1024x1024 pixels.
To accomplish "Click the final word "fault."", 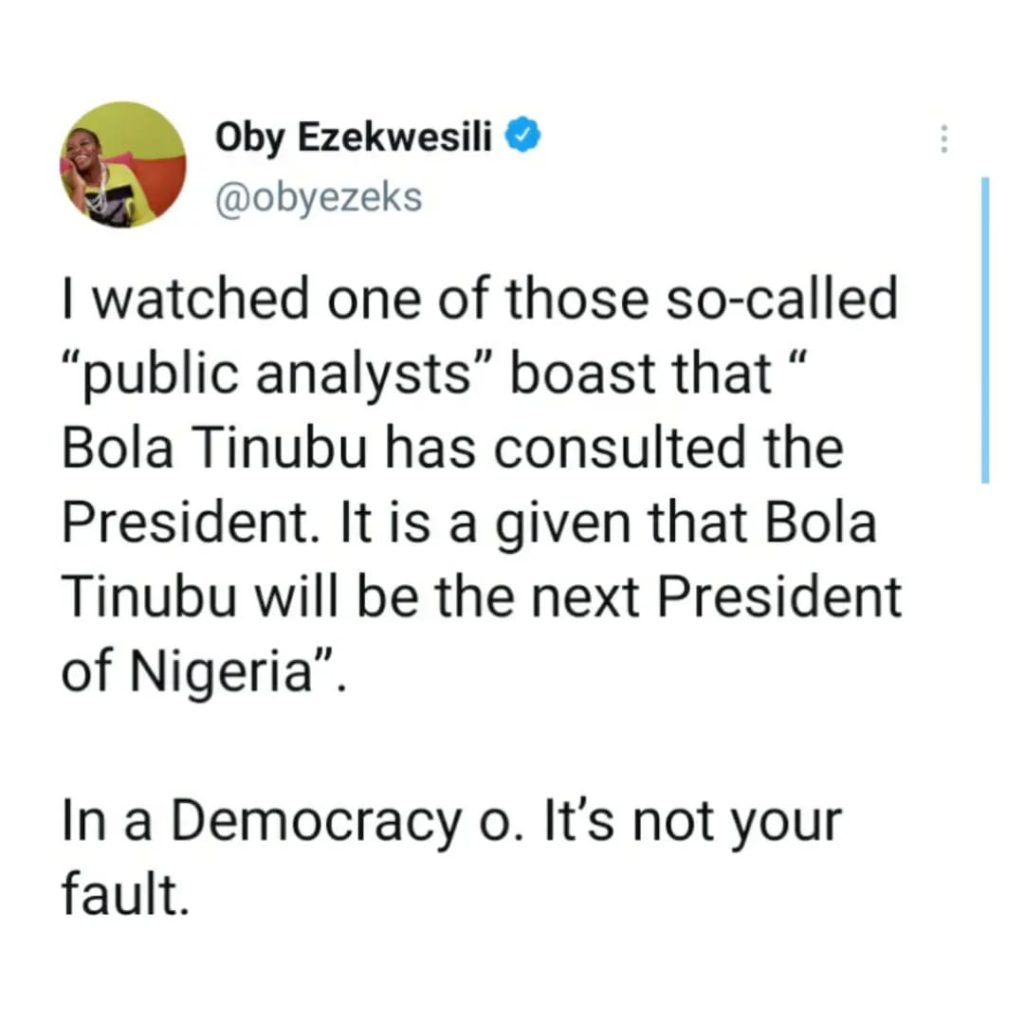I will click(x=123, y=894).
